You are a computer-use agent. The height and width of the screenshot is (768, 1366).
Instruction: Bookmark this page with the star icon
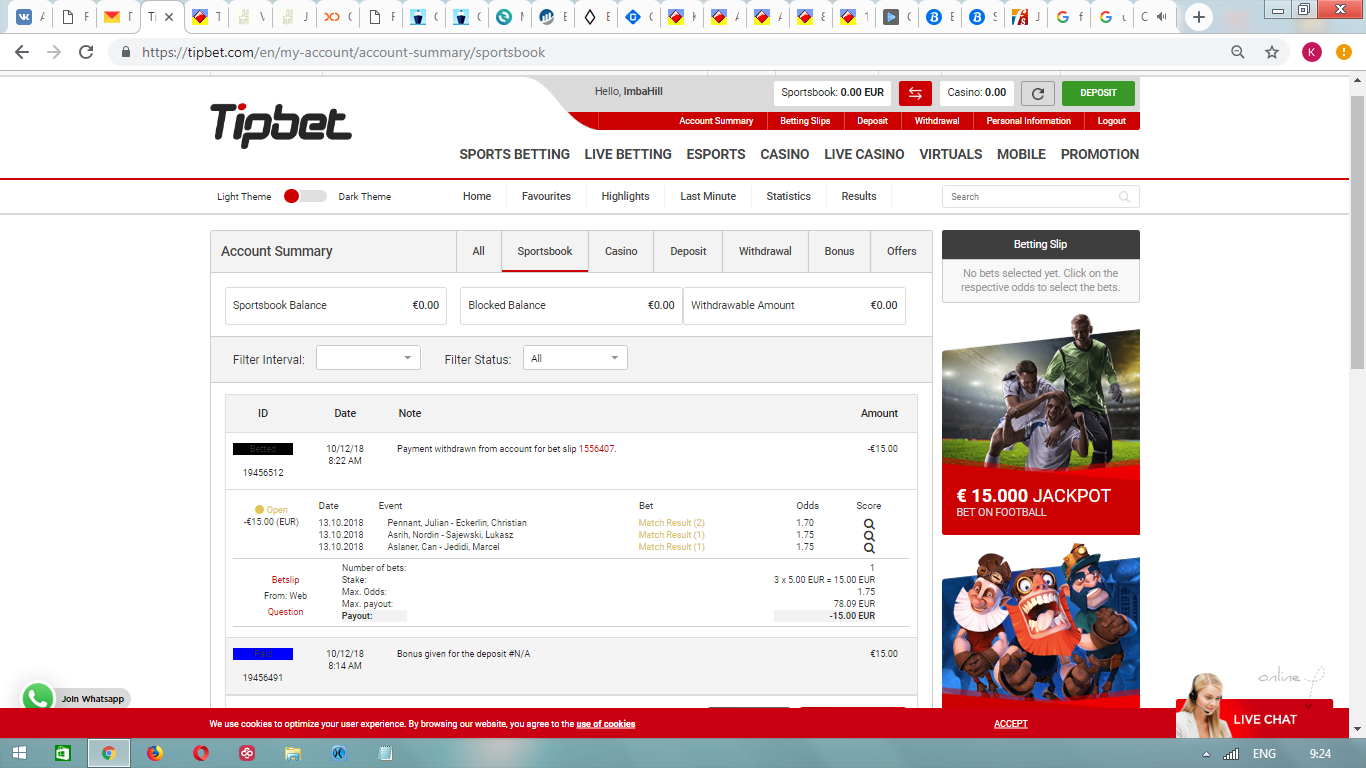tap(1272, 52)
